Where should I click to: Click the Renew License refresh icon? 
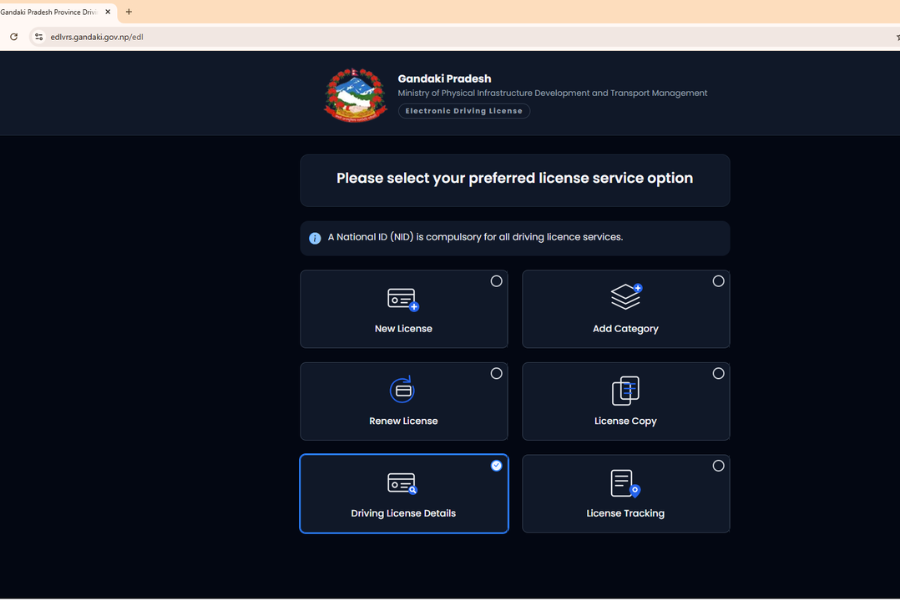pyautogui.click(x=402, y=390)
